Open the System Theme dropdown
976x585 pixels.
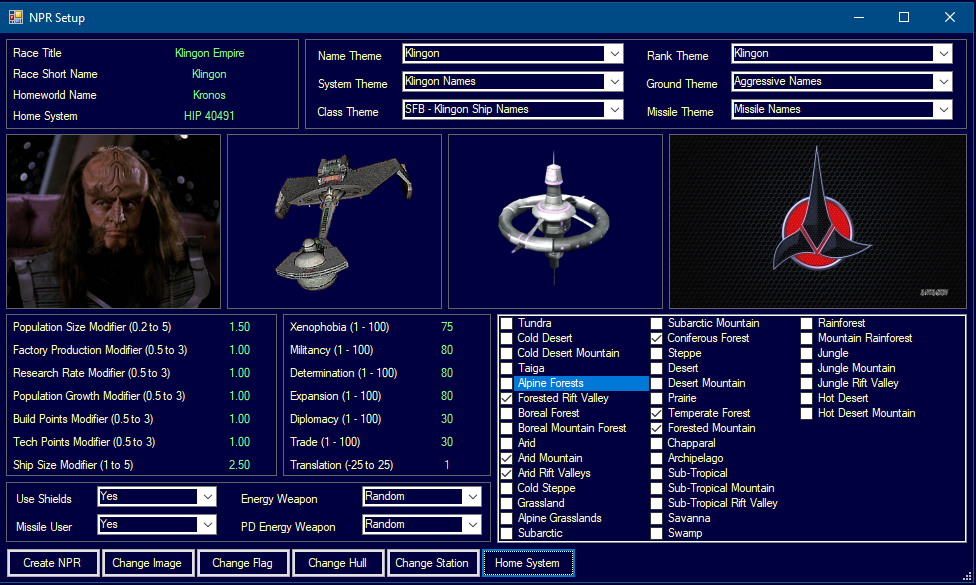614,82
